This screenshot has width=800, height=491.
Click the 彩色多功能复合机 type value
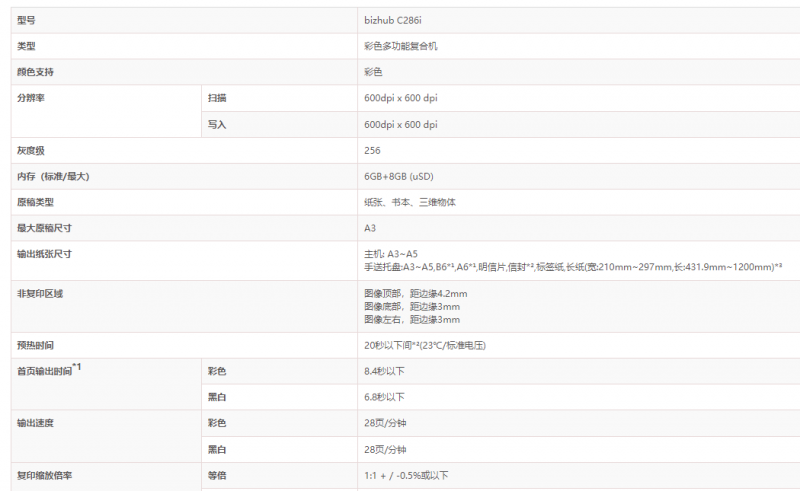pyautogui.click(x=401, y=46)
